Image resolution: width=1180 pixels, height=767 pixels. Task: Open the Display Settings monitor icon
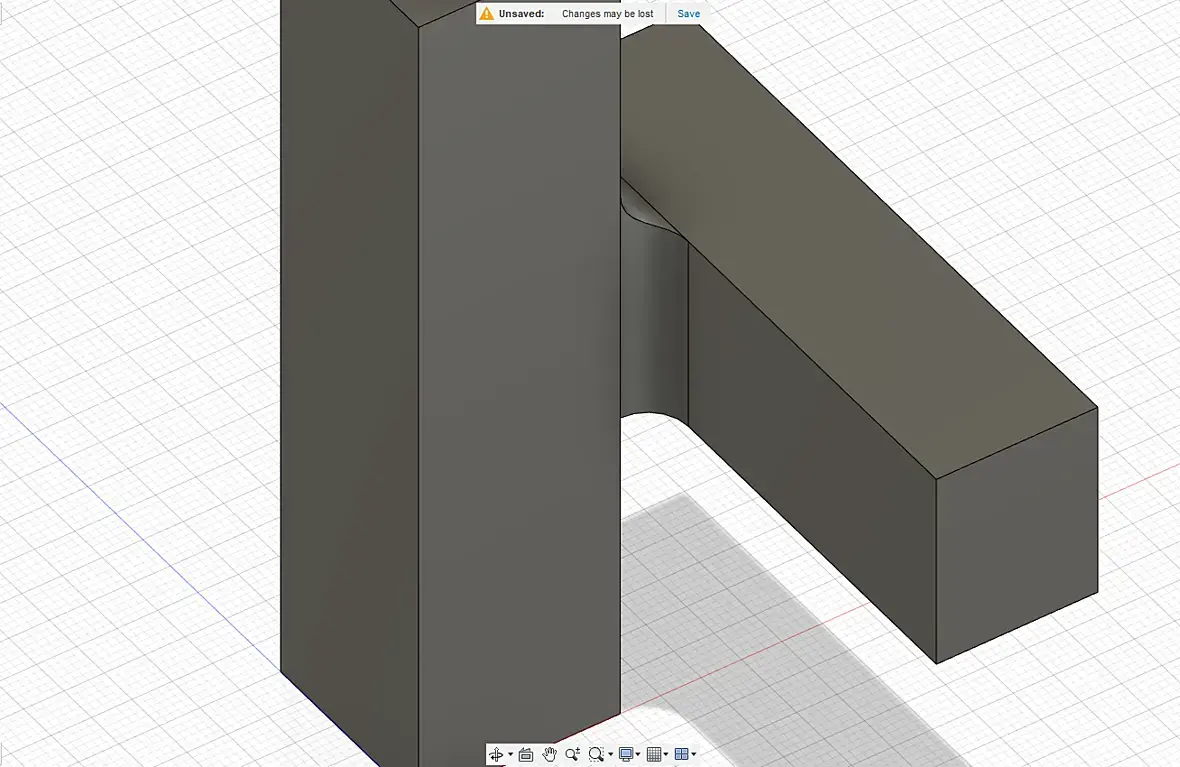625,754
